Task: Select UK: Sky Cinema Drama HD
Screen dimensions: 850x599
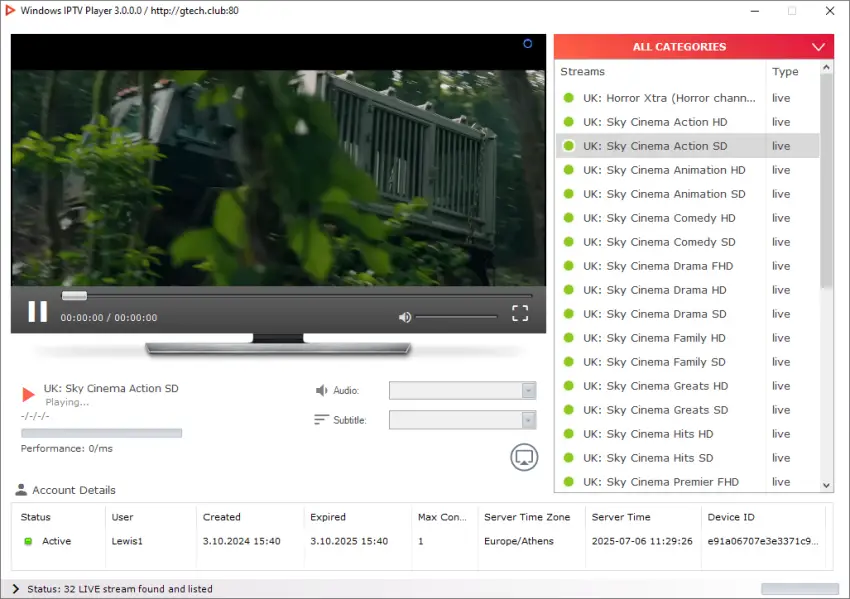Action: (x=687, y=290)
